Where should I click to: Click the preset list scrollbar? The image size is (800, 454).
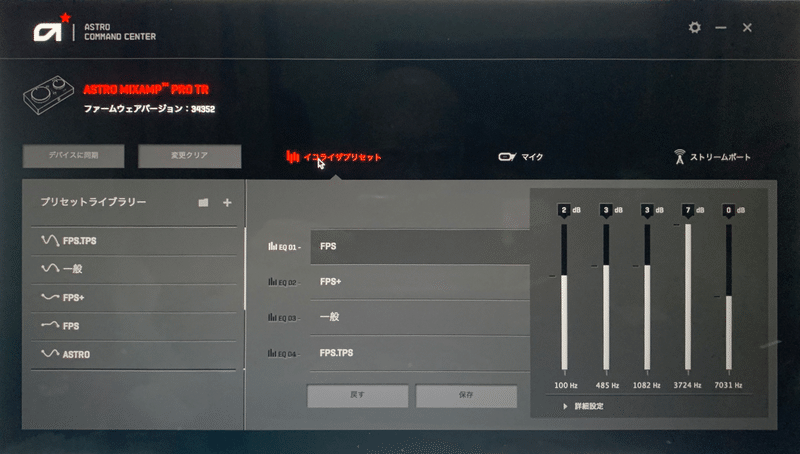[245, 269]
